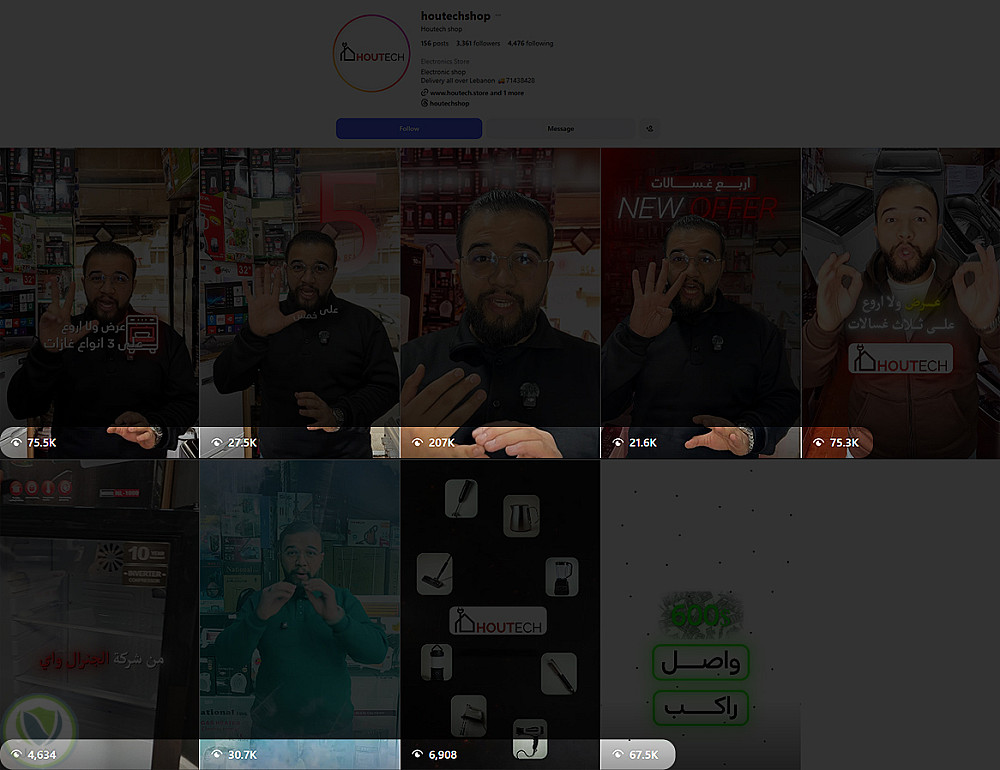This screenshot has height=770, width=1000.
Task: Click the chain link icon before www.houtech.store
Action: pos(424,93)
